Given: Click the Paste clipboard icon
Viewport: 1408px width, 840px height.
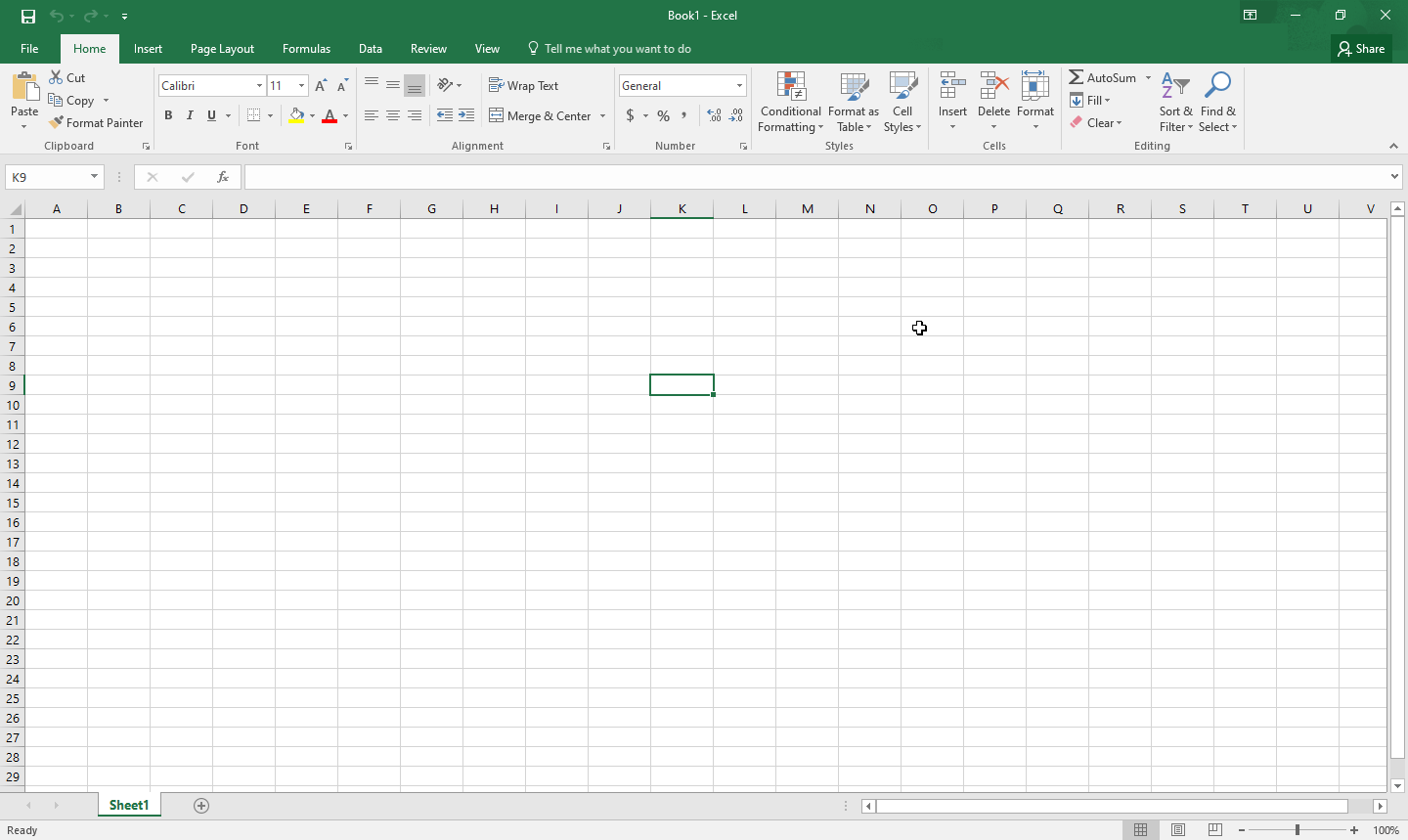Looking at the screenshot, I should tap(24, 87).
